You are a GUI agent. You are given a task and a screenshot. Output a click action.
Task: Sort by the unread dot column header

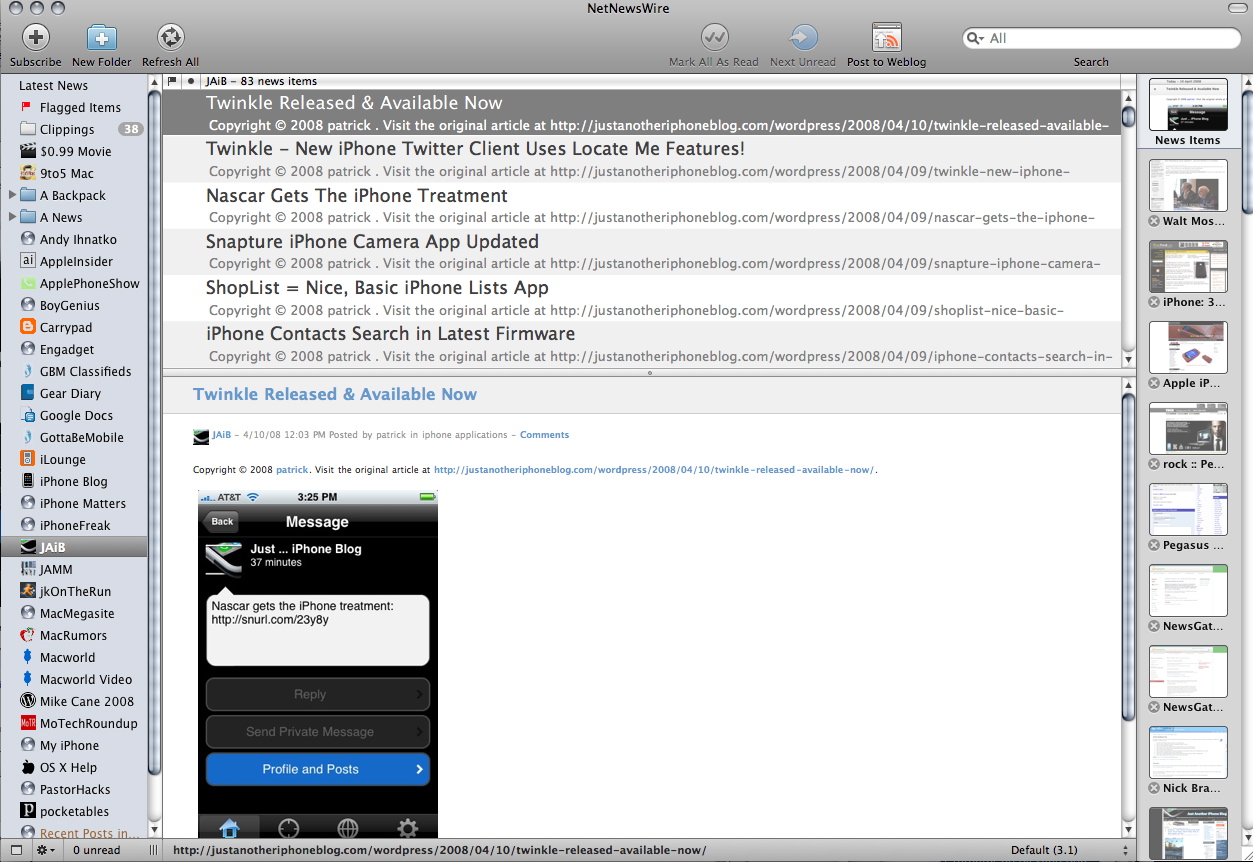coord(190,81)
